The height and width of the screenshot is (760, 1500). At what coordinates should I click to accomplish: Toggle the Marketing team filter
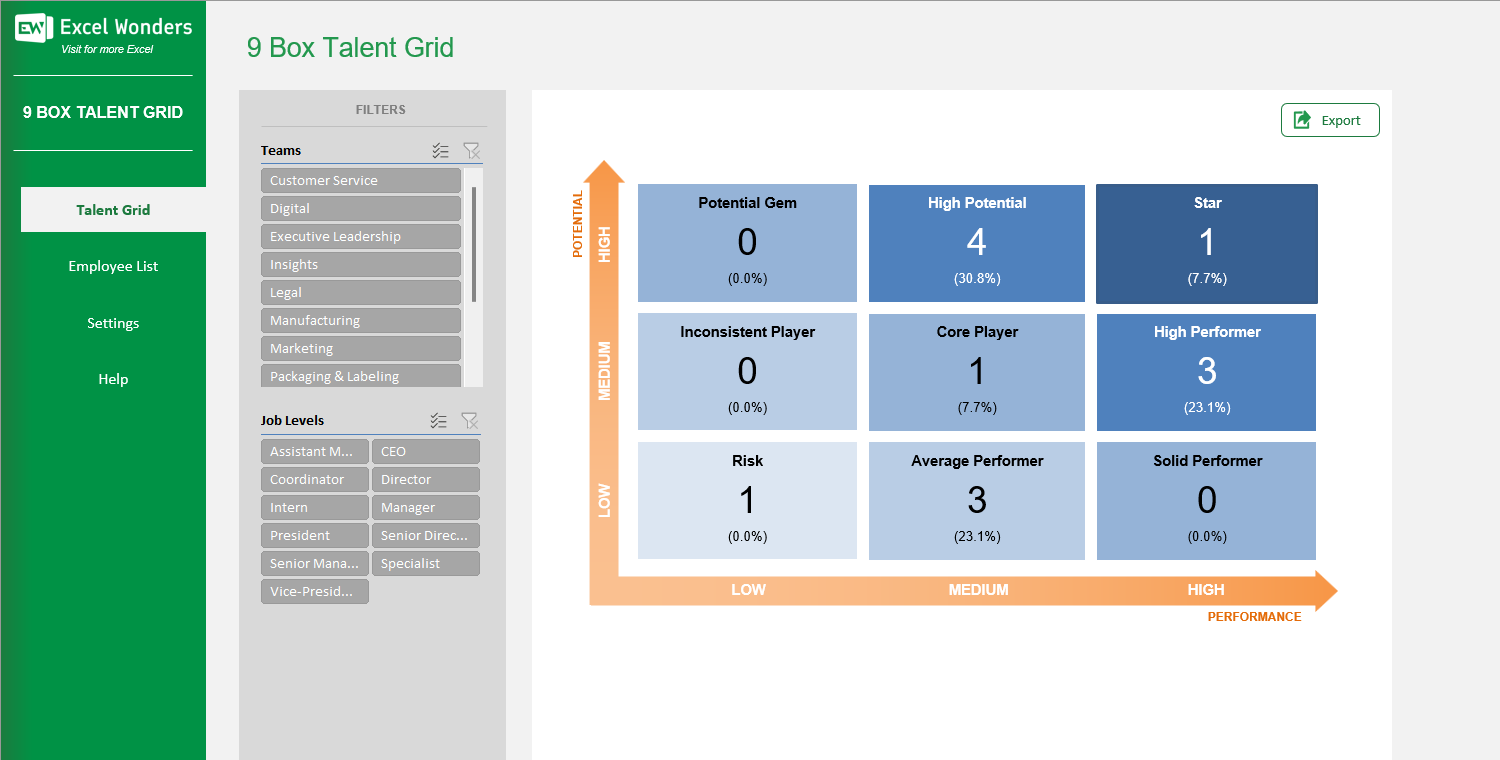pyautogui.click(x=360, y=348)
